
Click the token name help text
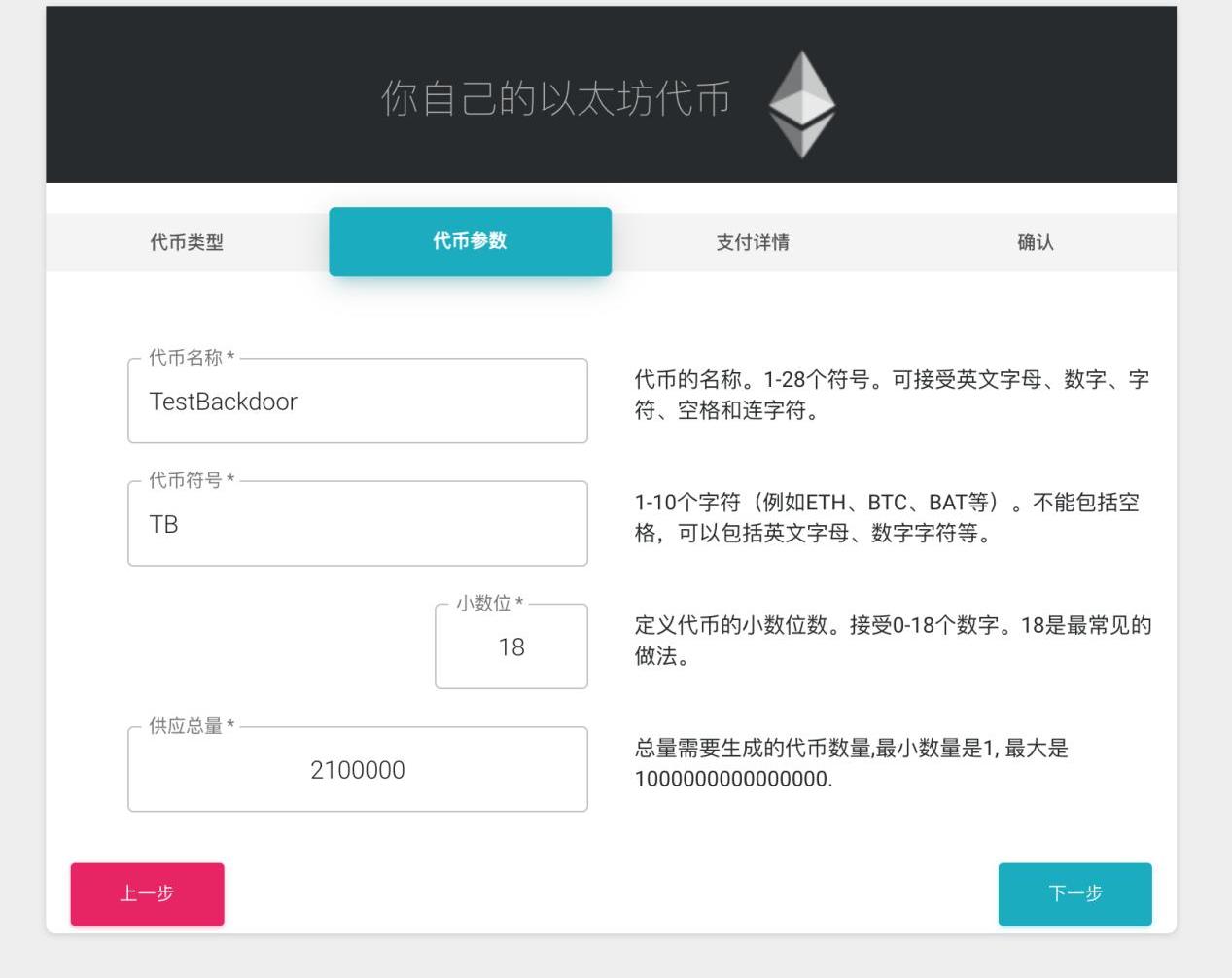[891, 395]
